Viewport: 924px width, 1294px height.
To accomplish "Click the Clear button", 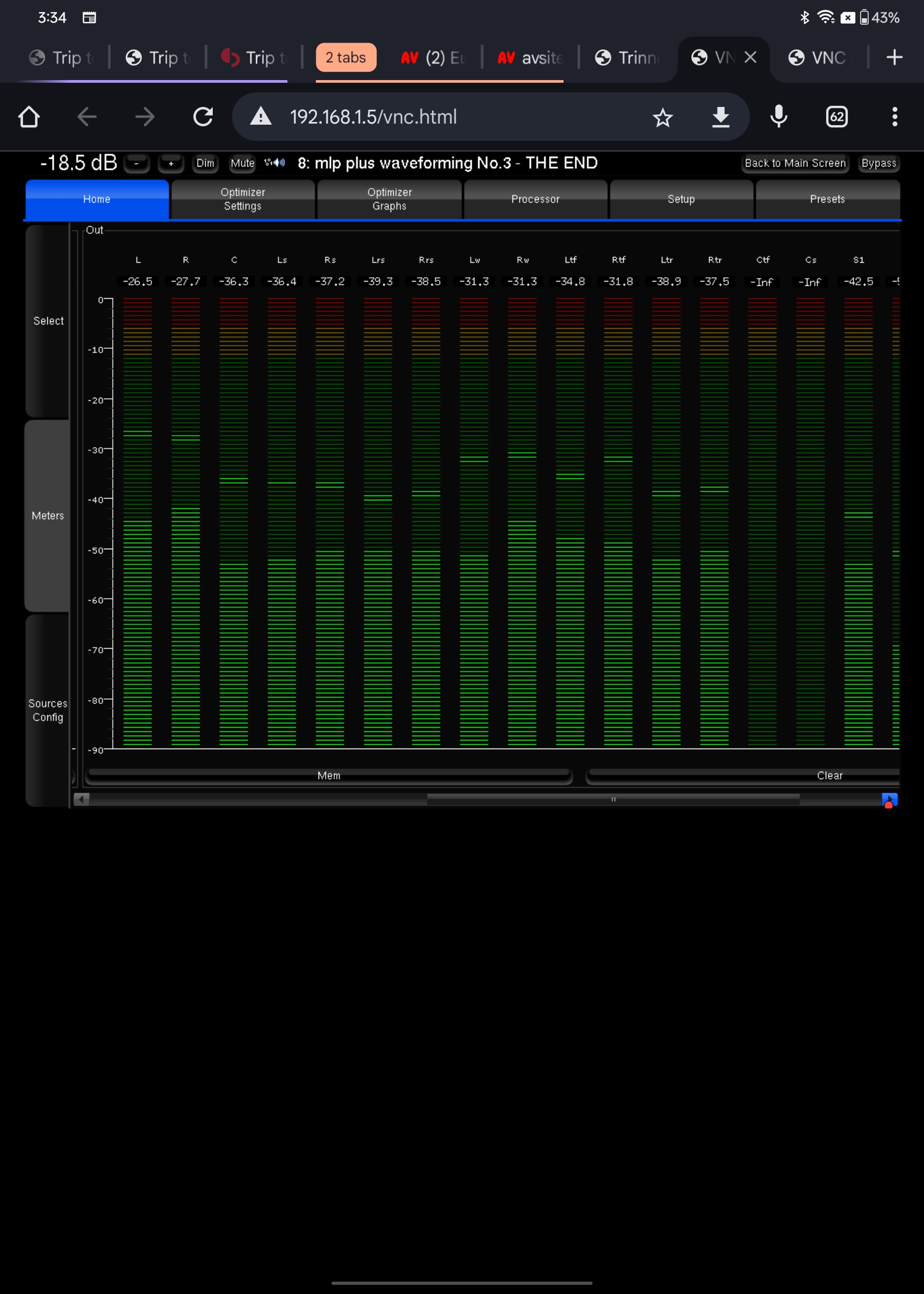I will click(743, 775).
